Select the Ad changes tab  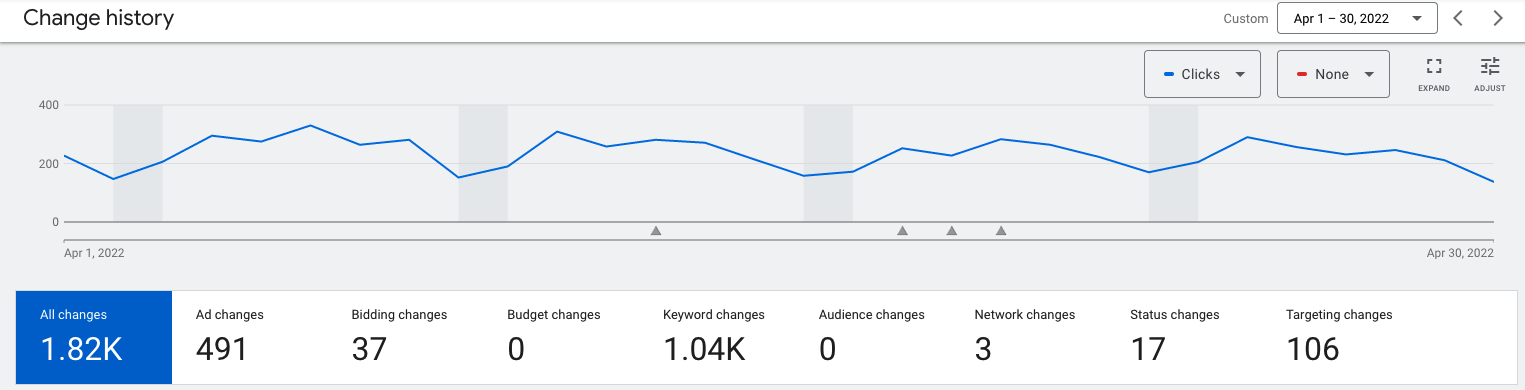pyautogui.click(x=250, y=337)
